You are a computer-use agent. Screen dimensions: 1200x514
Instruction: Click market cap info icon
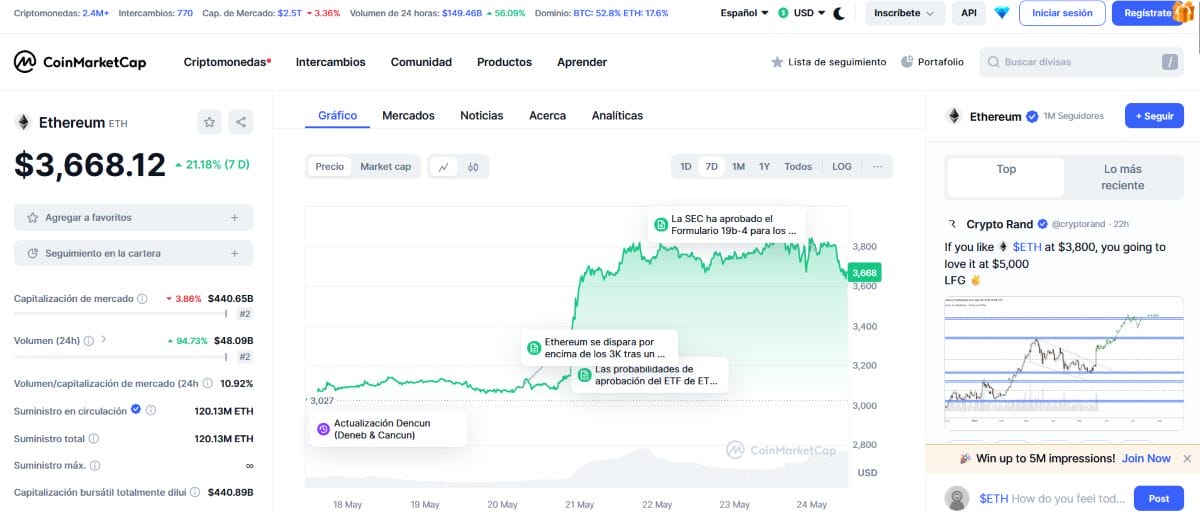pos(142,299)
